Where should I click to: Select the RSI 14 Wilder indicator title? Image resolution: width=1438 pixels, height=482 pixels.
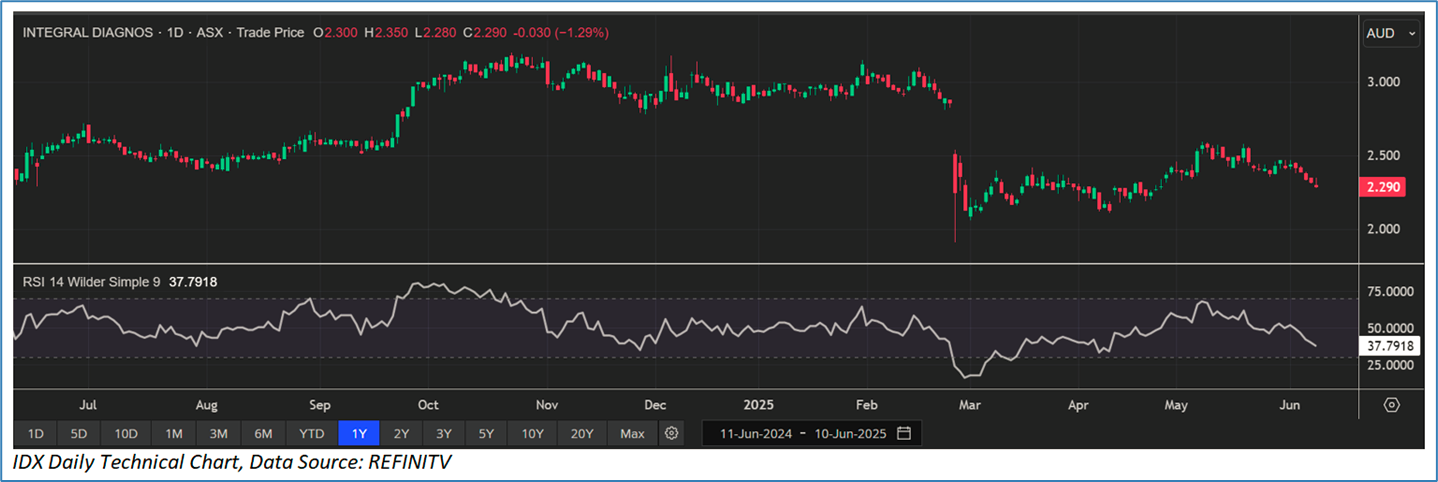click(x=91, y=282)
